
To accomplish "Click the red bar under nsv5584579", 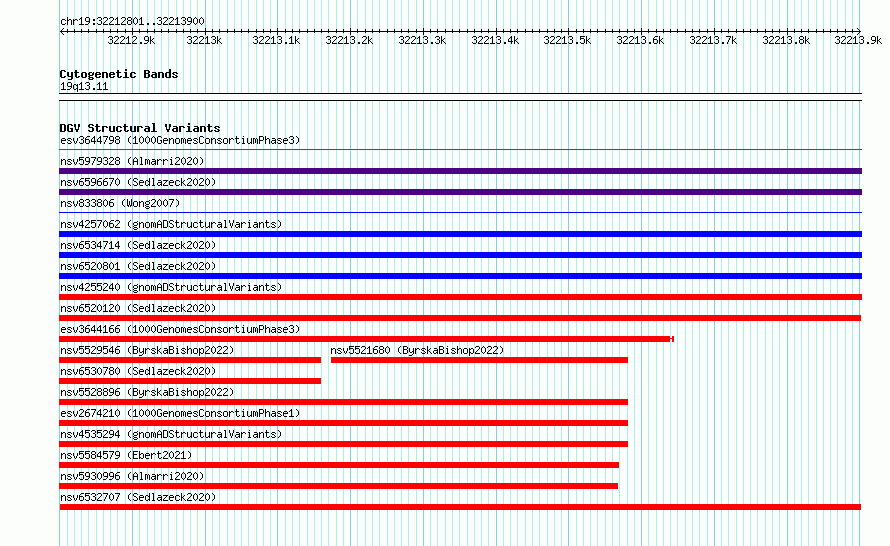I will click(x=339, y=465).
